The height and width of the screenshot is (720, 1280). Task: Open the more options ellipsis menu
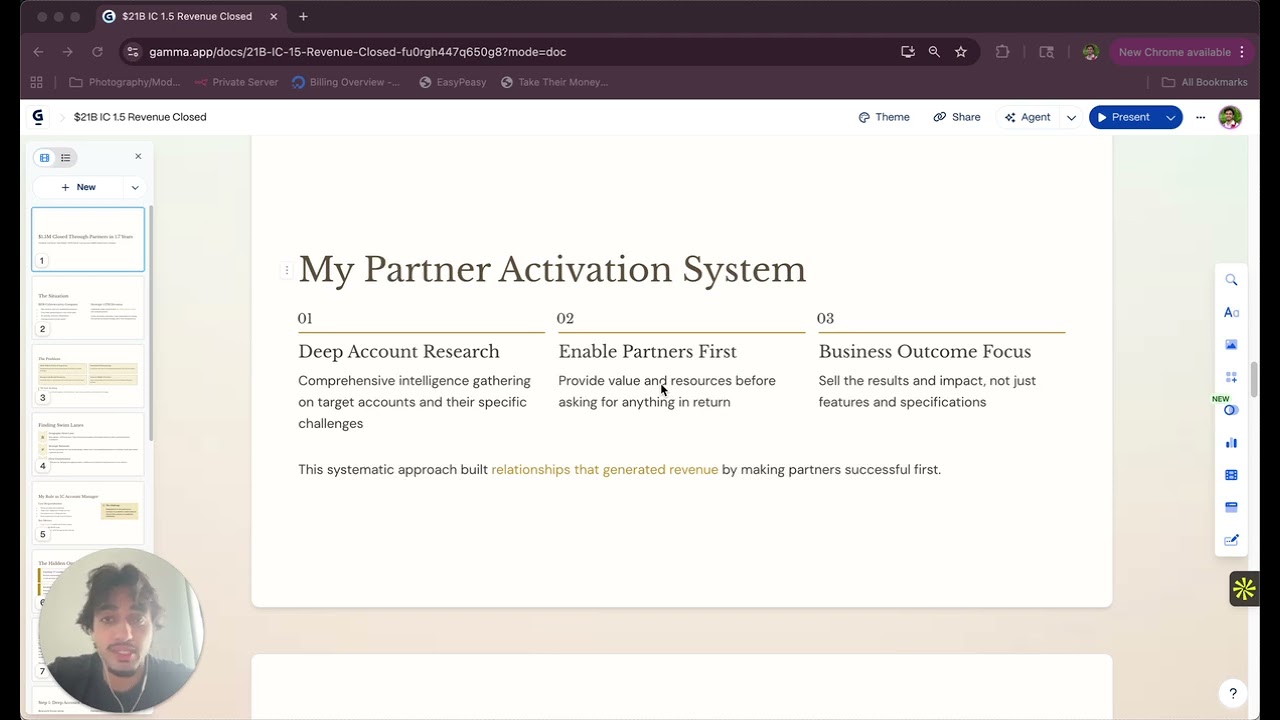[x=1200, y=117]
